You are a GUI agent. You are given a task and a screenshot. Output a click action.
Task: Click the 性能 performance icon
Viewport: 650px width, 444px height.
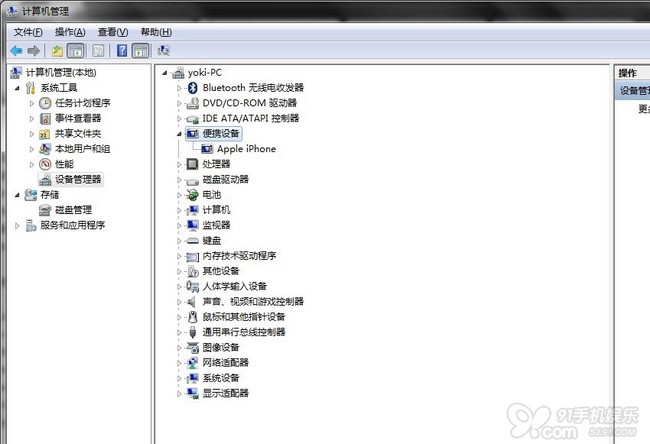click(x=45, y=164)
